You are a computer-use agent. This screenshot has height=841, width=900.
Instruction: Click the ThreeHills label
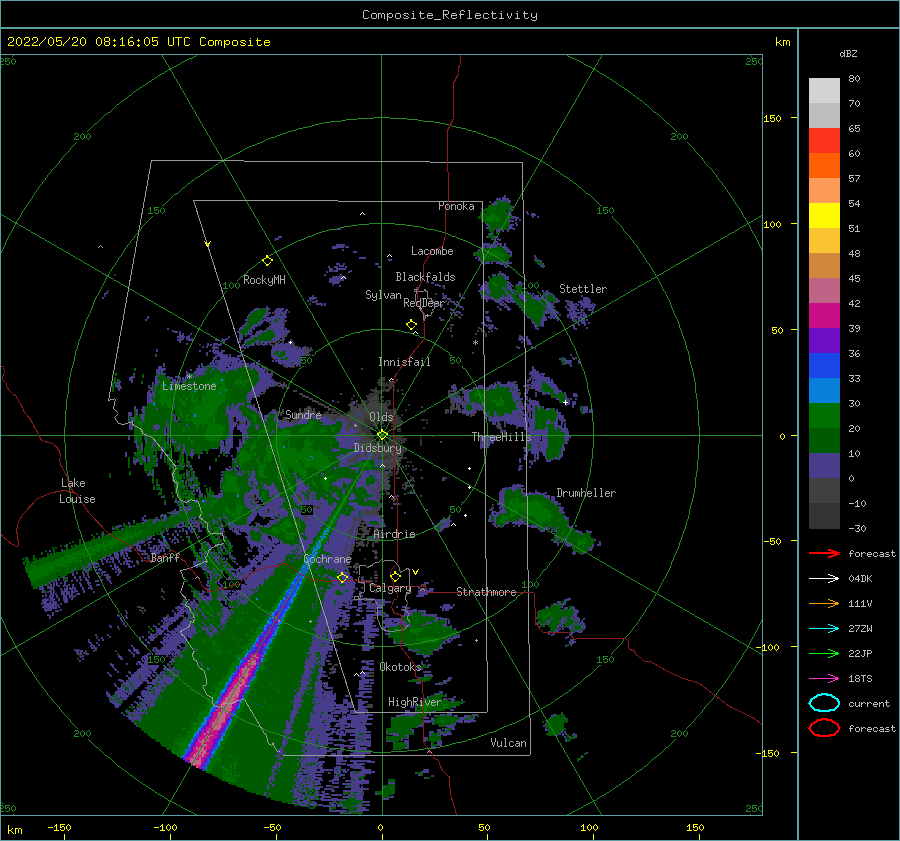501,437
